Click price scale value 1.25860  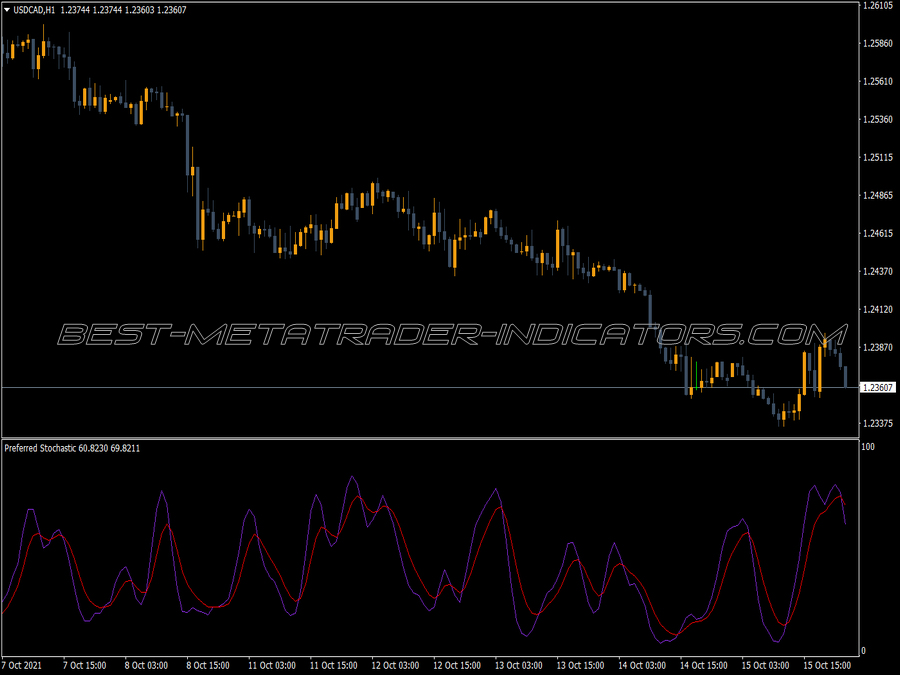click(878, 44)
